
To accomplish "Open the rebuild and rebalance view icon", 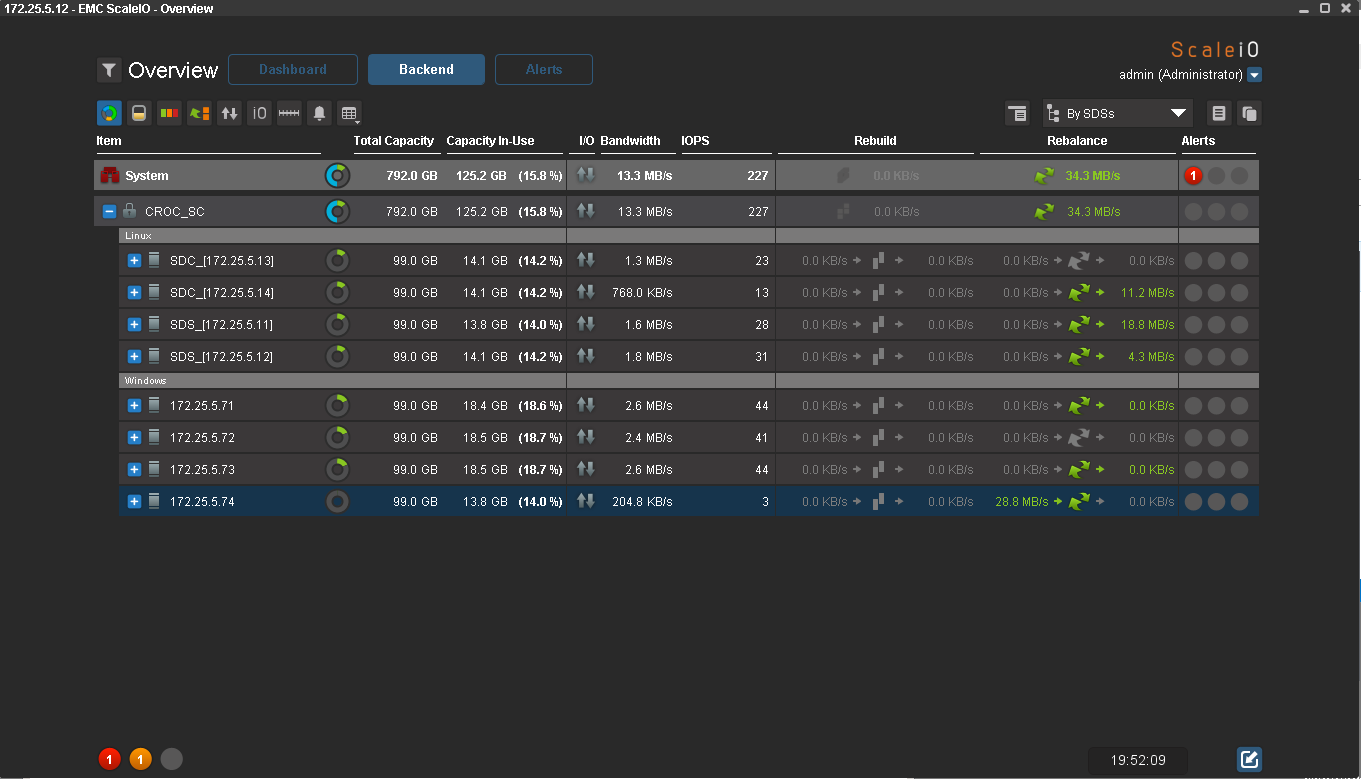I will tap(199, 113).
